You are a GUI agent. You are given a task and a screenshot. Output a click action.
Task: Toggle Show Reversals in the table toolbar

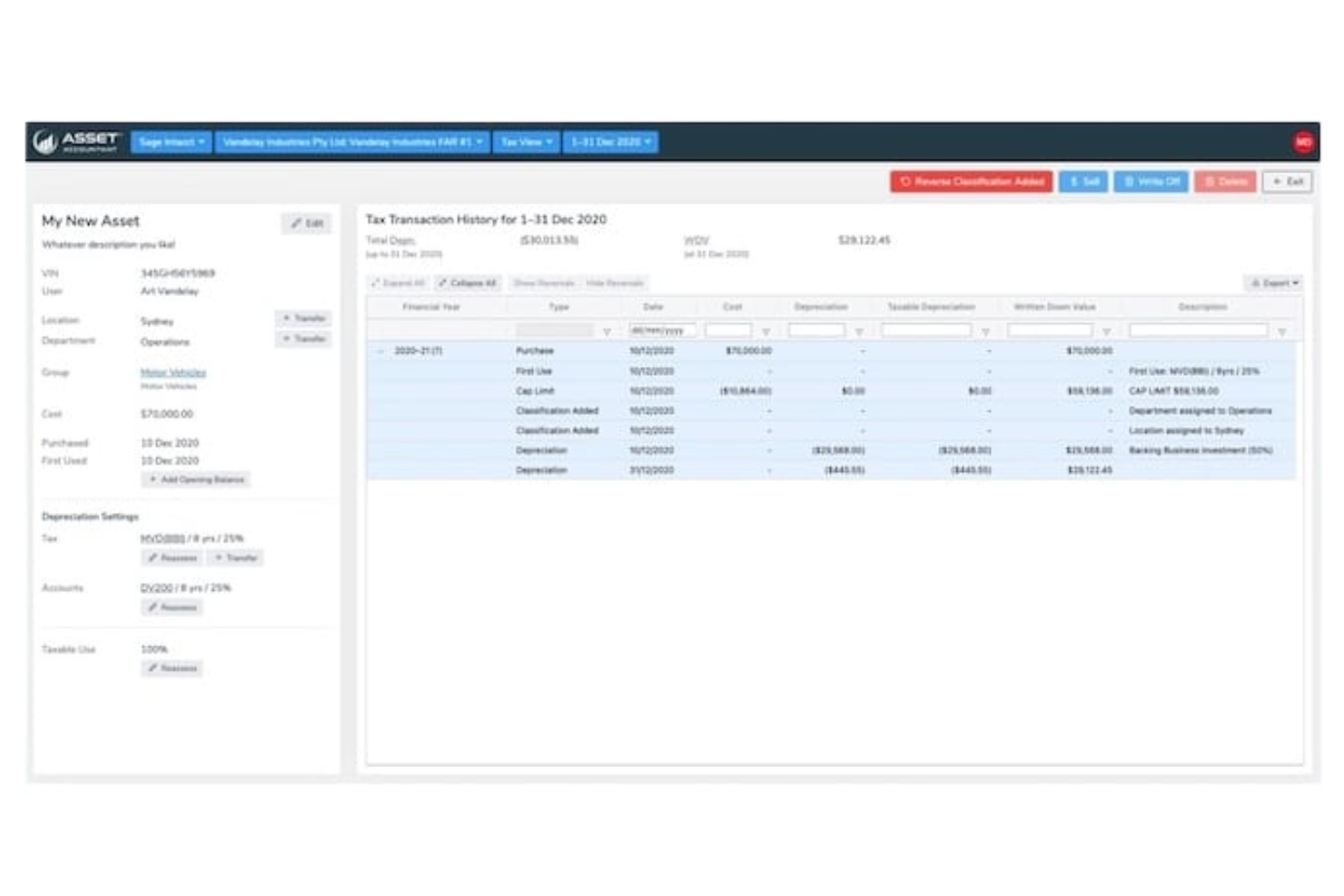point(545,282)
